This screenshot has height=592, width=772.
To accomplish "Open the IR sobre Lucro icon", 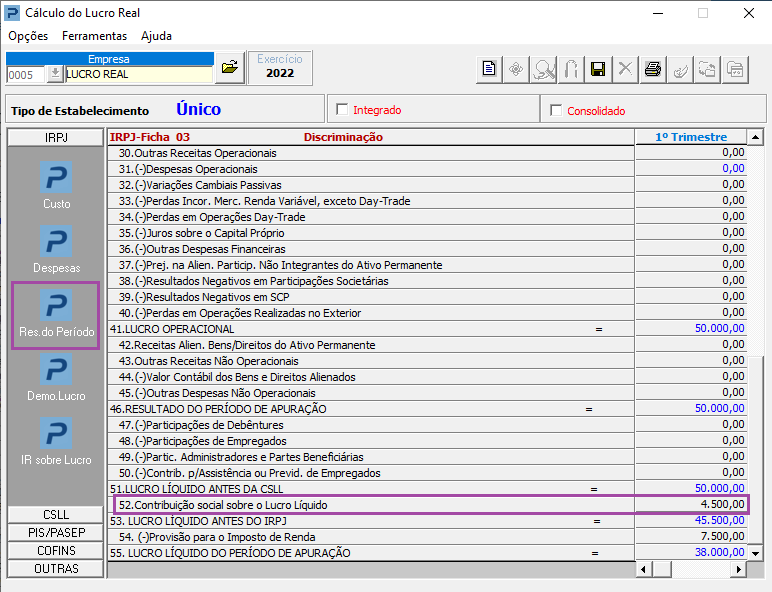I will (56, 441).
